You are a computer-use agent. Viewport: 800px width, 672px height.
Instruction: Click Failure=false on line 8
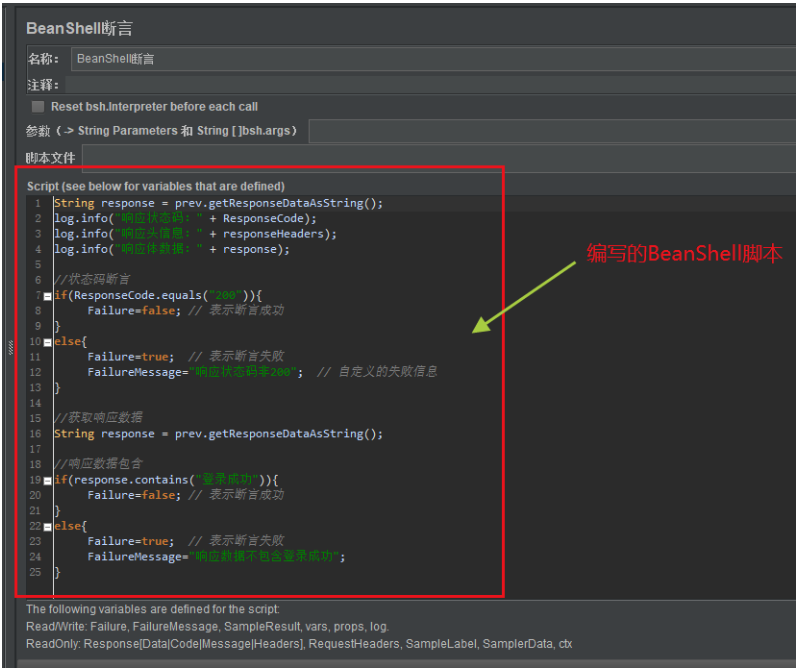pos(134,310)
